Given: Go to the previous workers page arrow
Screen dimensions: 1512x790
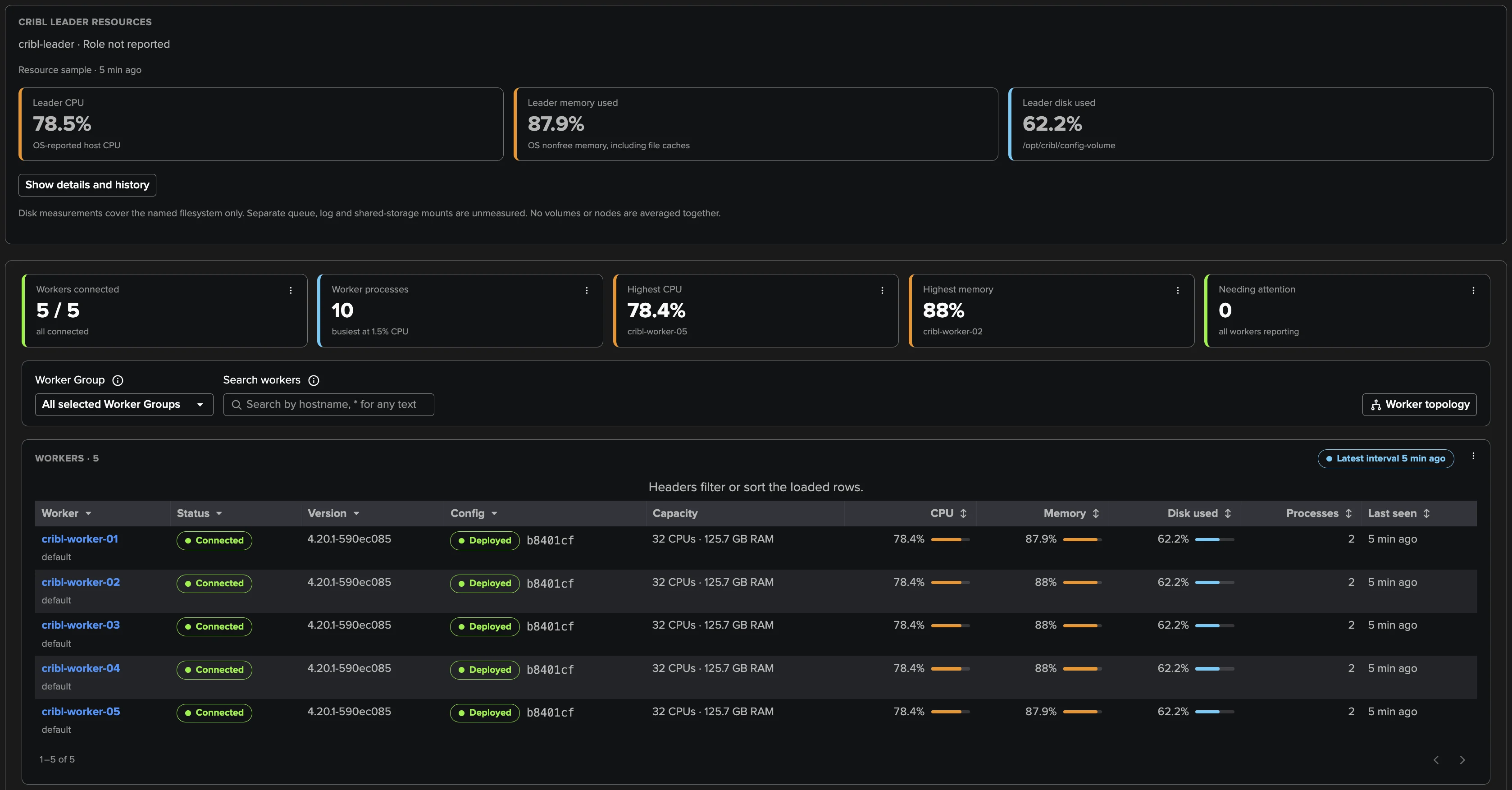Looking at the screenshot, I should (x=1436, y=759).
